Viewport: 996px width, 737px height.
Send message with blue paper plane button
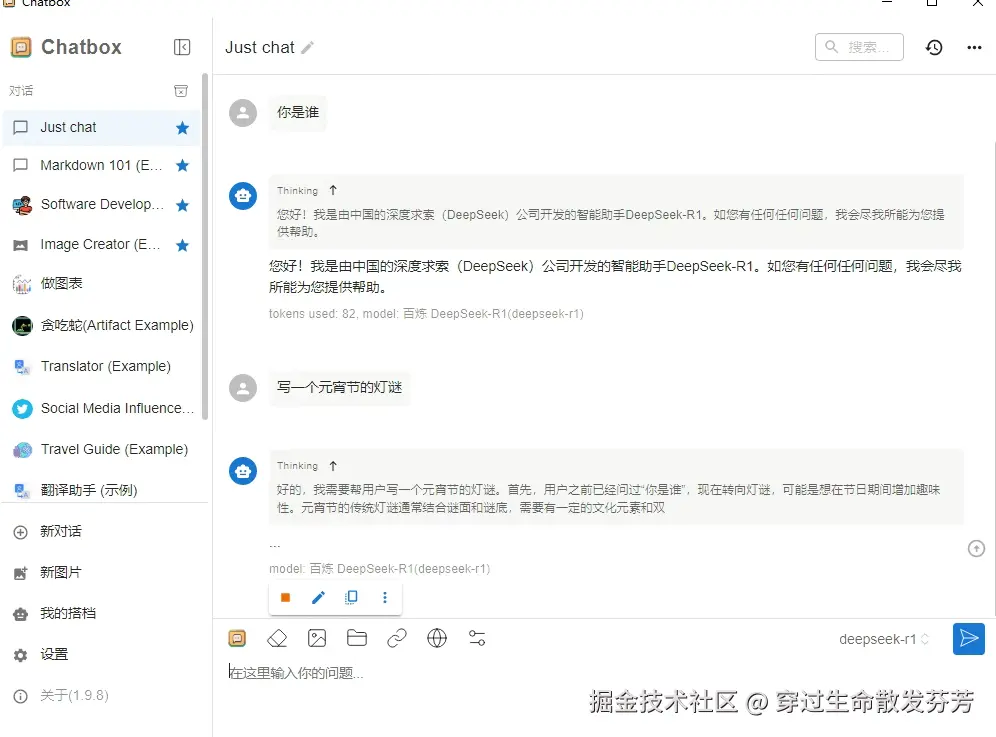click(x=969, y=639)
